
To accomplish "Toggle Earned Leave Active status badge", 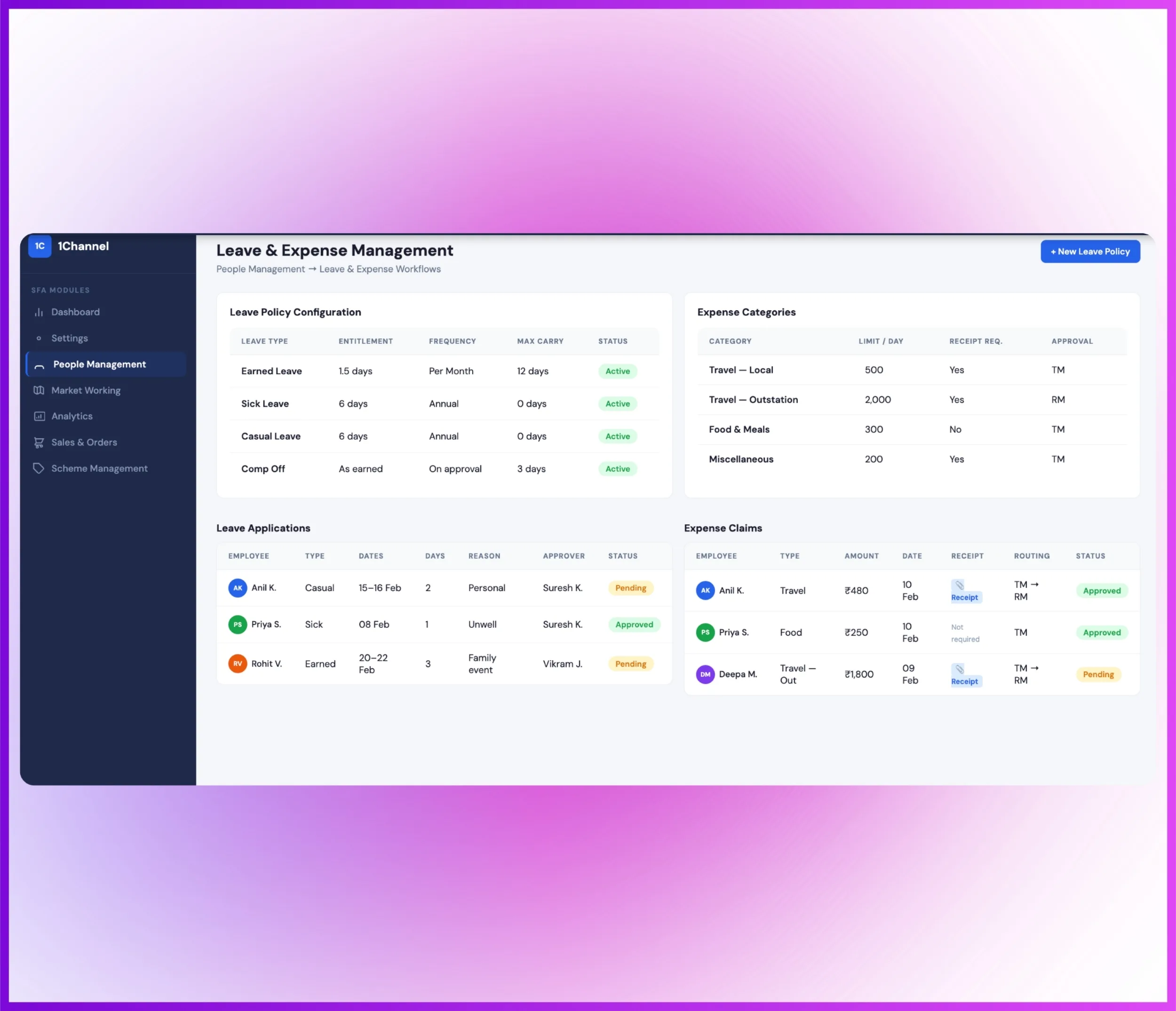I will coord(617,371).
